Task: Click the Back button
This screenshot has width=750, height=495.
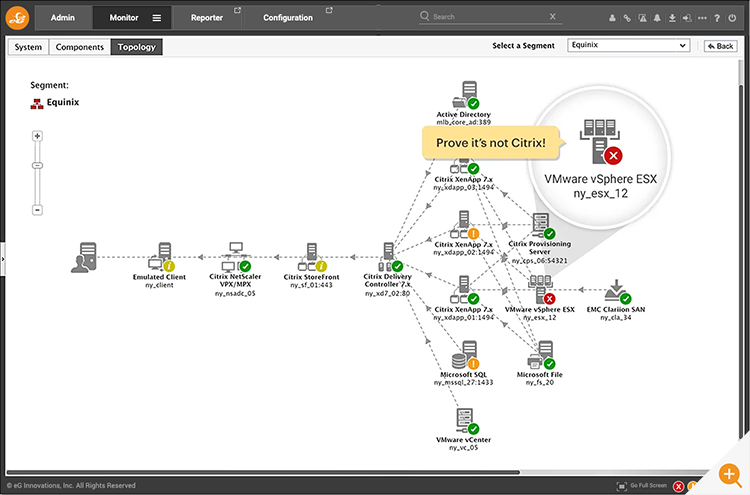Action: pyautogui.click(x=720, y=46)
